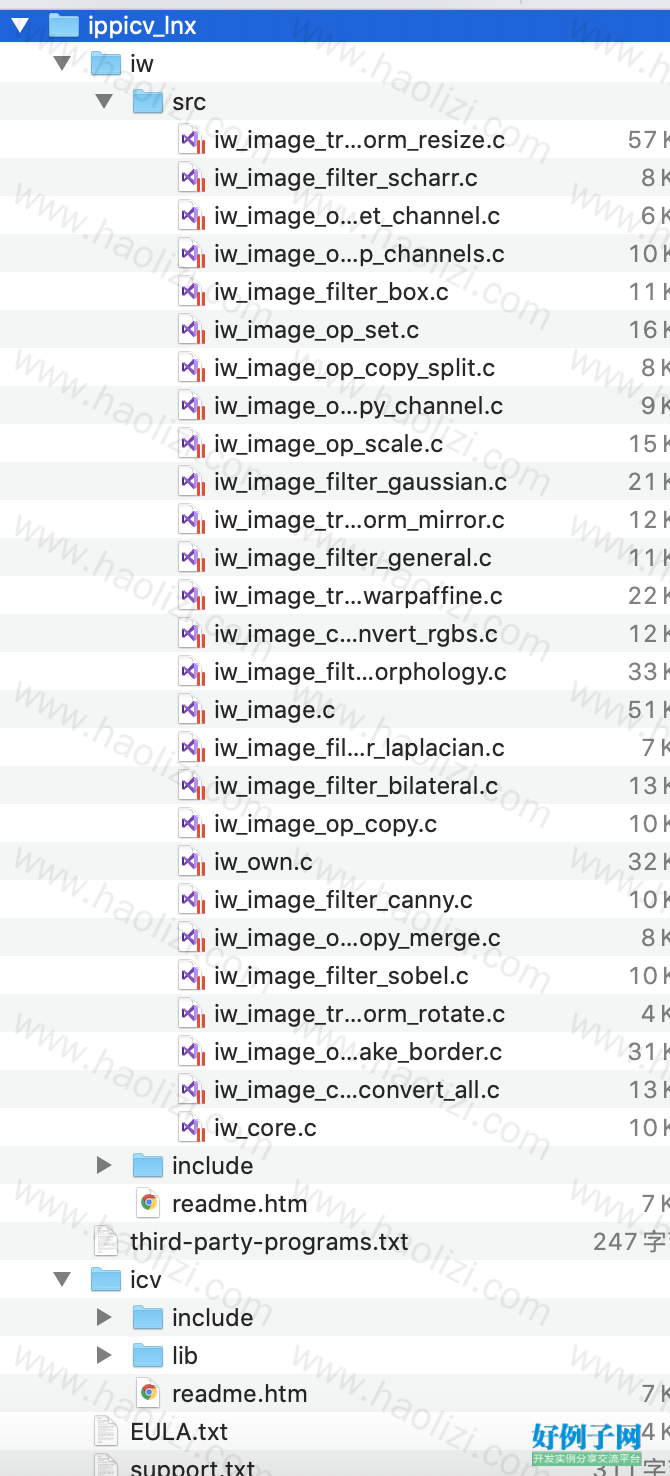Select the src folder name

(189, 102)
